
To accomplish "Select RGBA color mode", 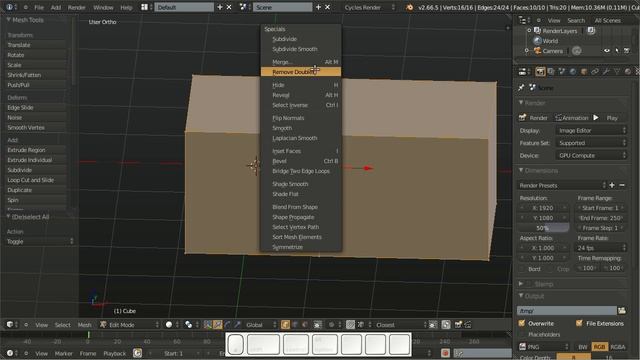I will click(618, 347).
